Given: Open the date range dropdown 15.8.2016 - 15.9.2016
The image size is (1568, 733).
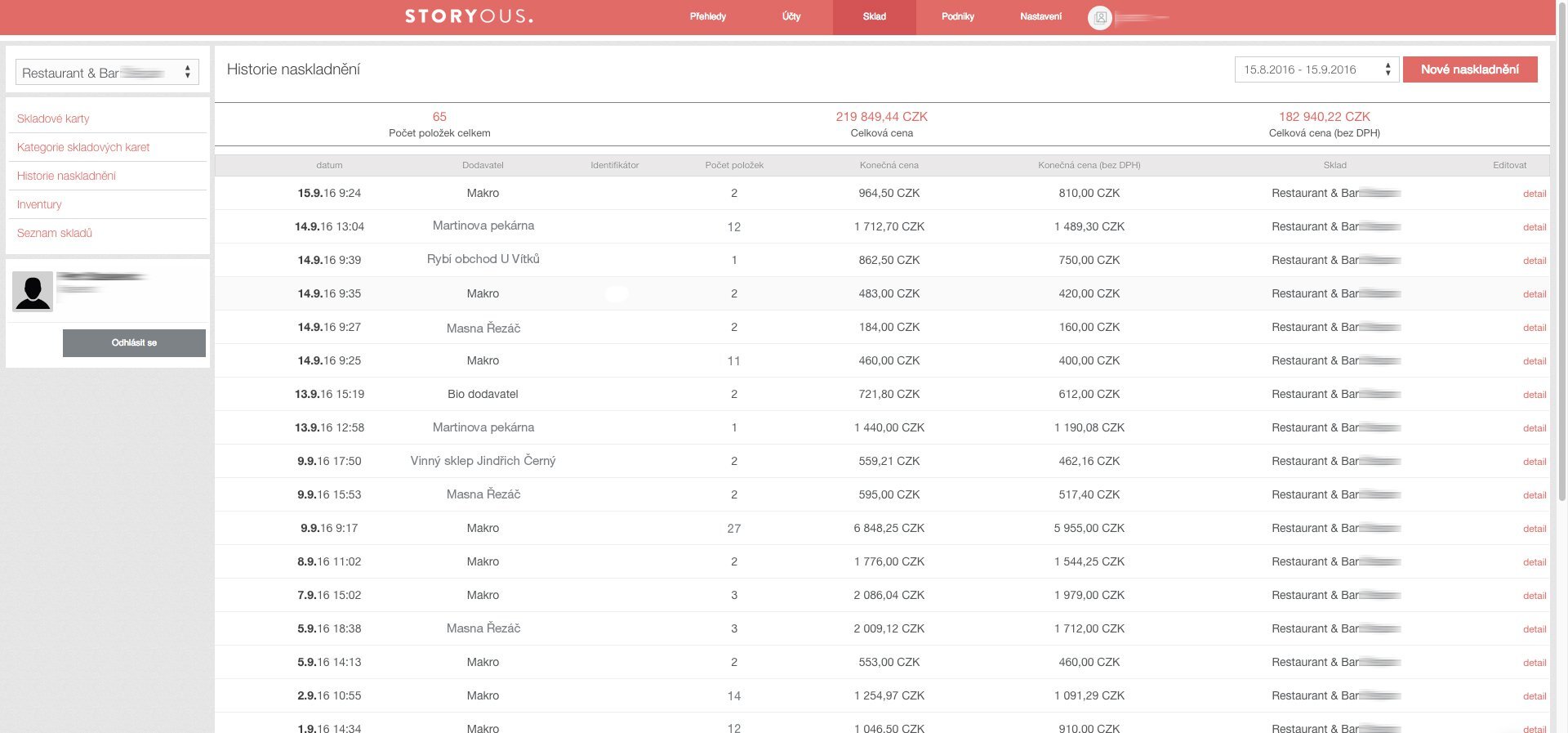Looking at the screenshot, I should point(1316,69).
